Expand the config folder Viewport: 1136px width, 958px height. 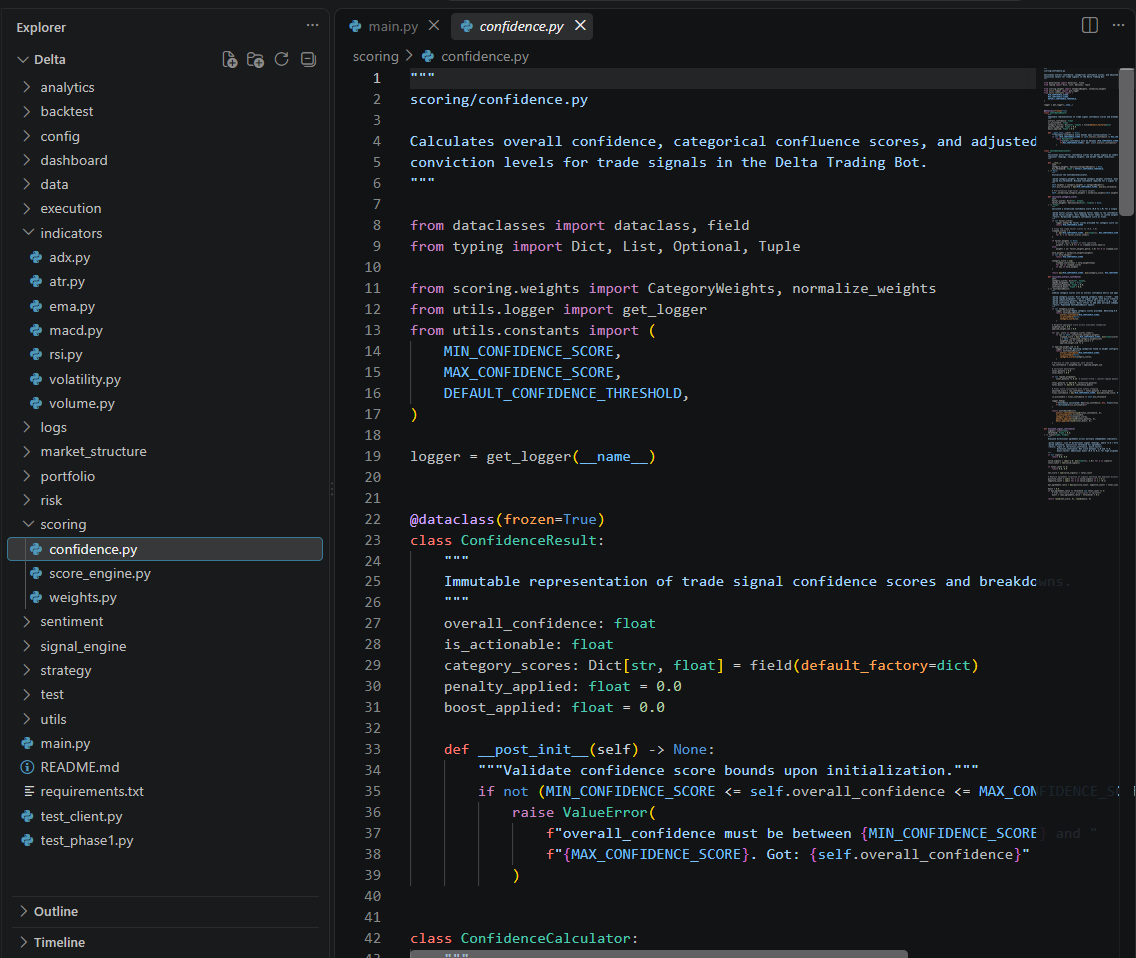60,136
